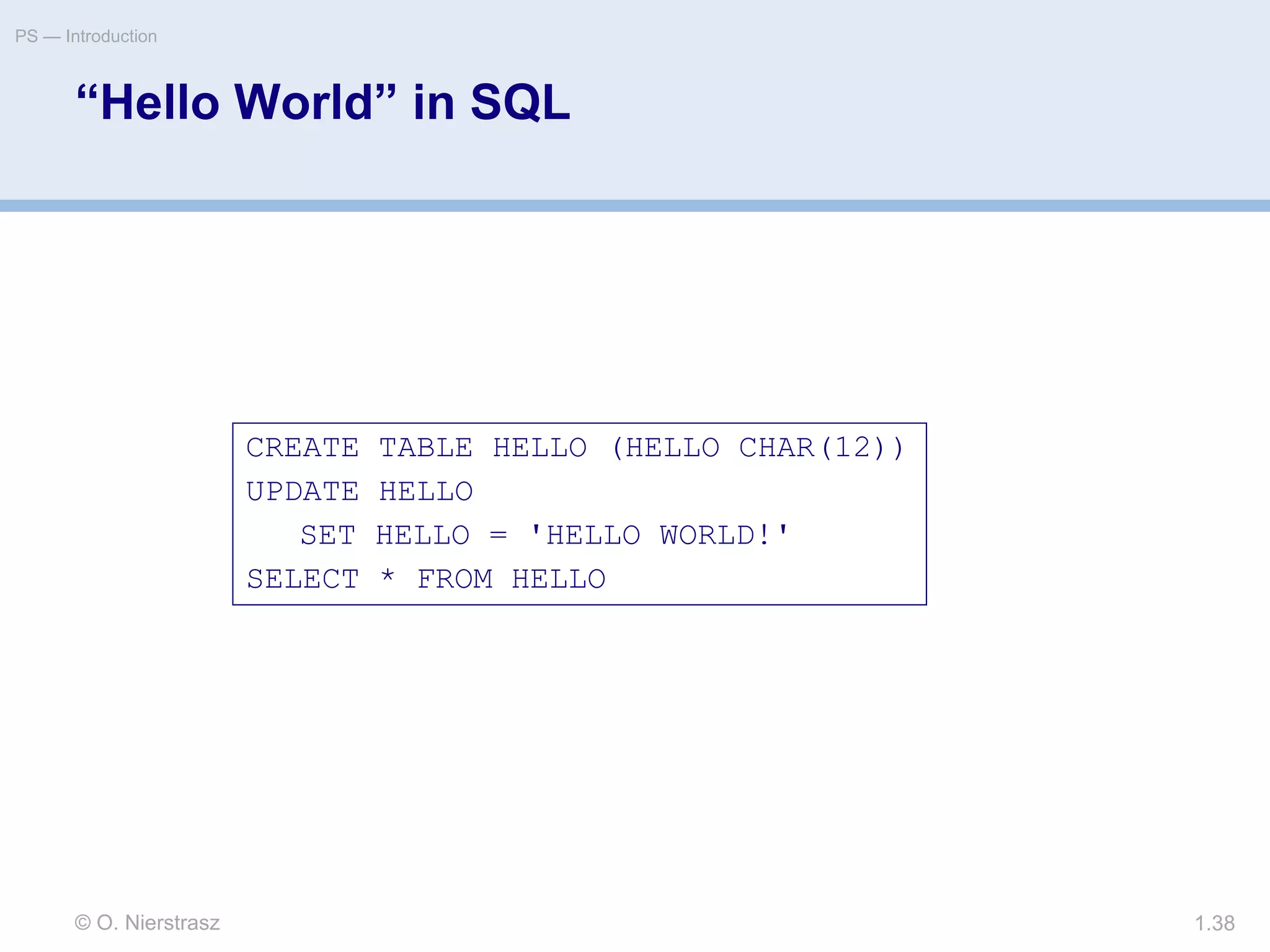This screenshot has width=1270, height=952.
Task: Click the word TABLE in code box
Action: click(x=425, y=447)
